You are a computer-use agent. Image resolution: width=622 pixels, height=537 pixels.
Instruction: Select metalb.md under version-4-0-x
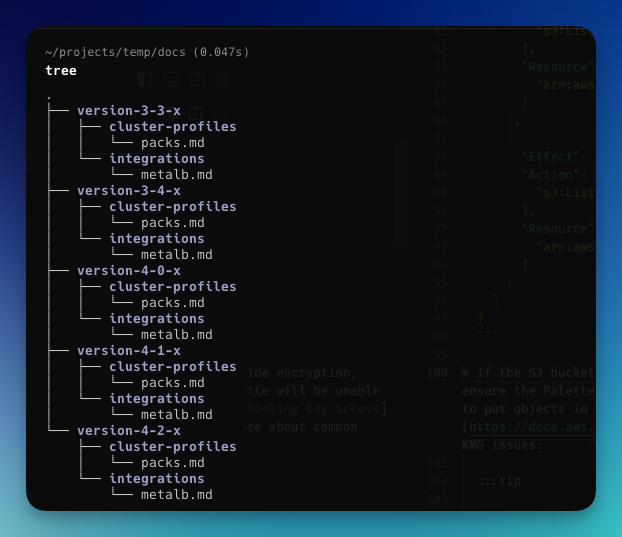177,335
